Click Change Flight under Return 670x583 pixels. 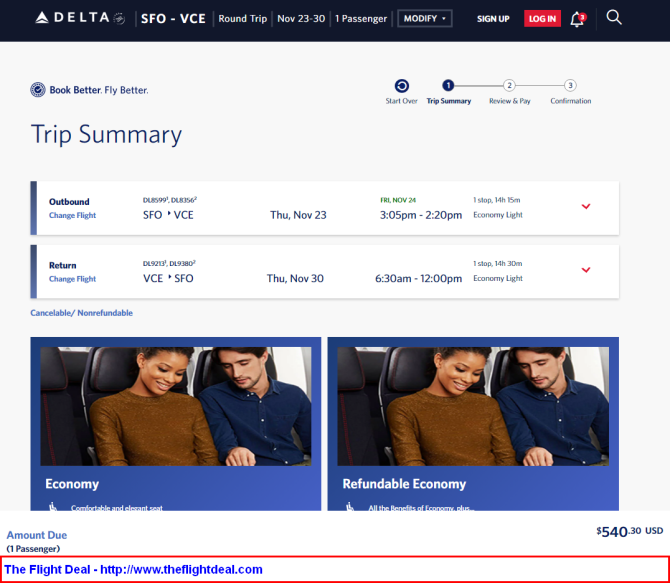[x=73, y=279]
